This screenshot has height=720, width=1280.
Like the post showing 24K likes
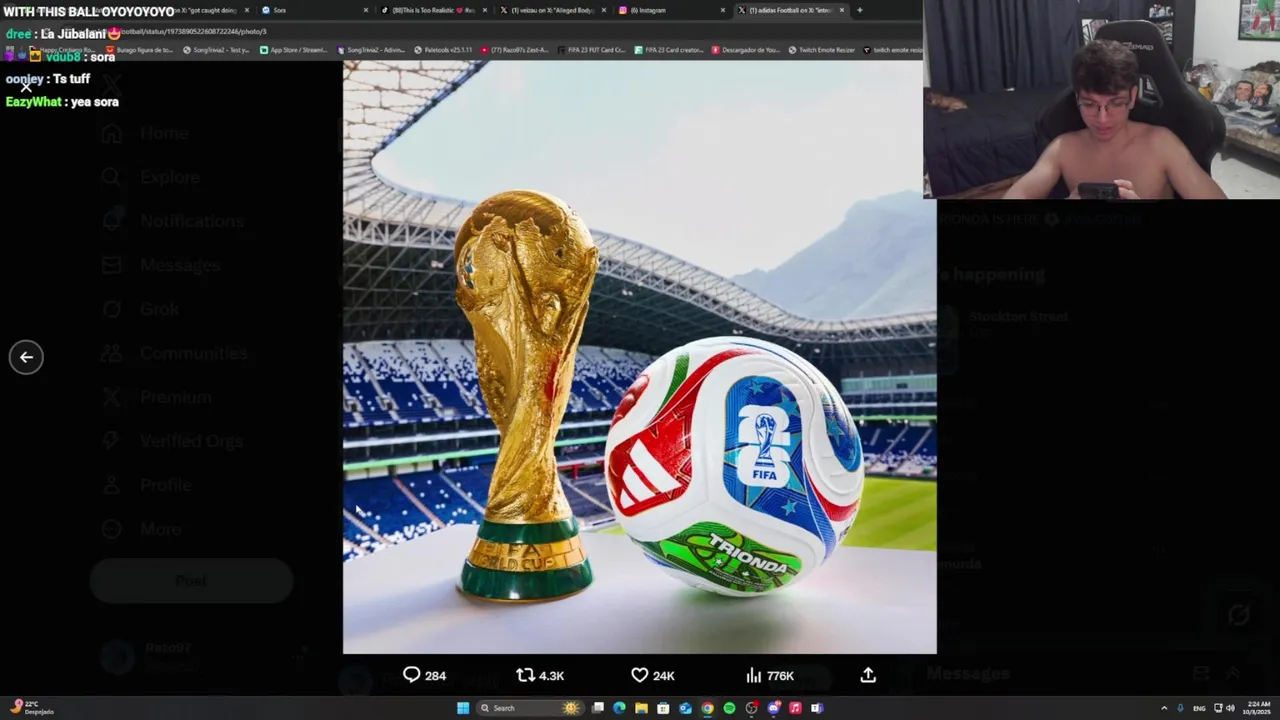click(x=653, y=676)
